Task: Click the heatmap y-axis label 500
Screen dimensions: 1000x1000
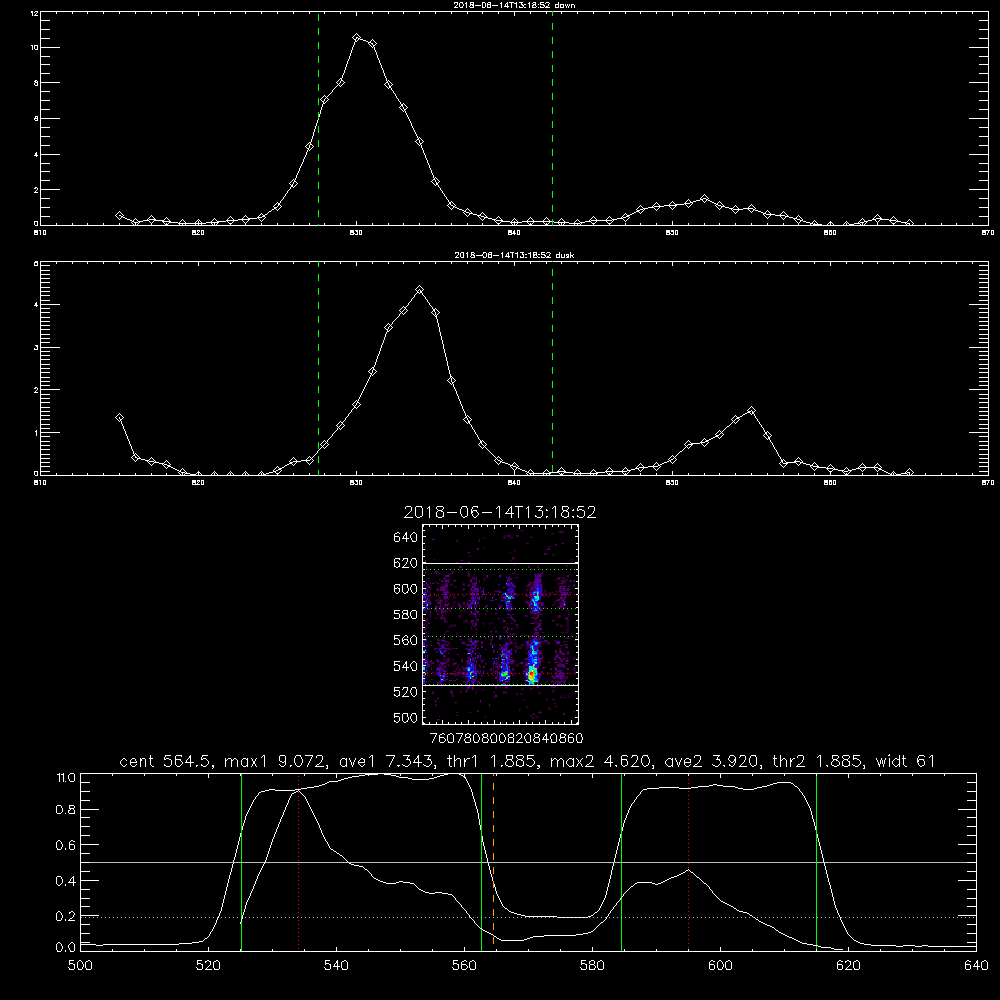Action: click(405, 718)
